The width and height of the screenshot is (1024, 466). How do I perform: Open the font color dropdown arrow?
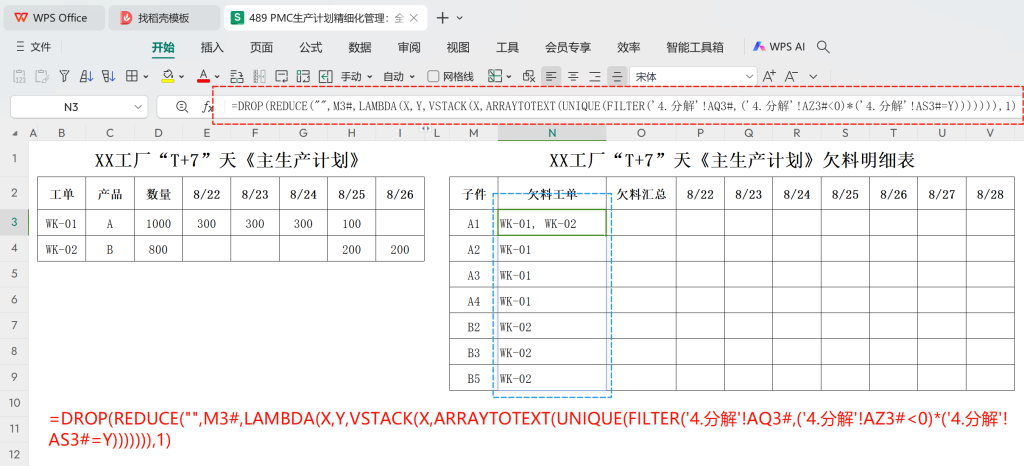(x=217, y=76)
